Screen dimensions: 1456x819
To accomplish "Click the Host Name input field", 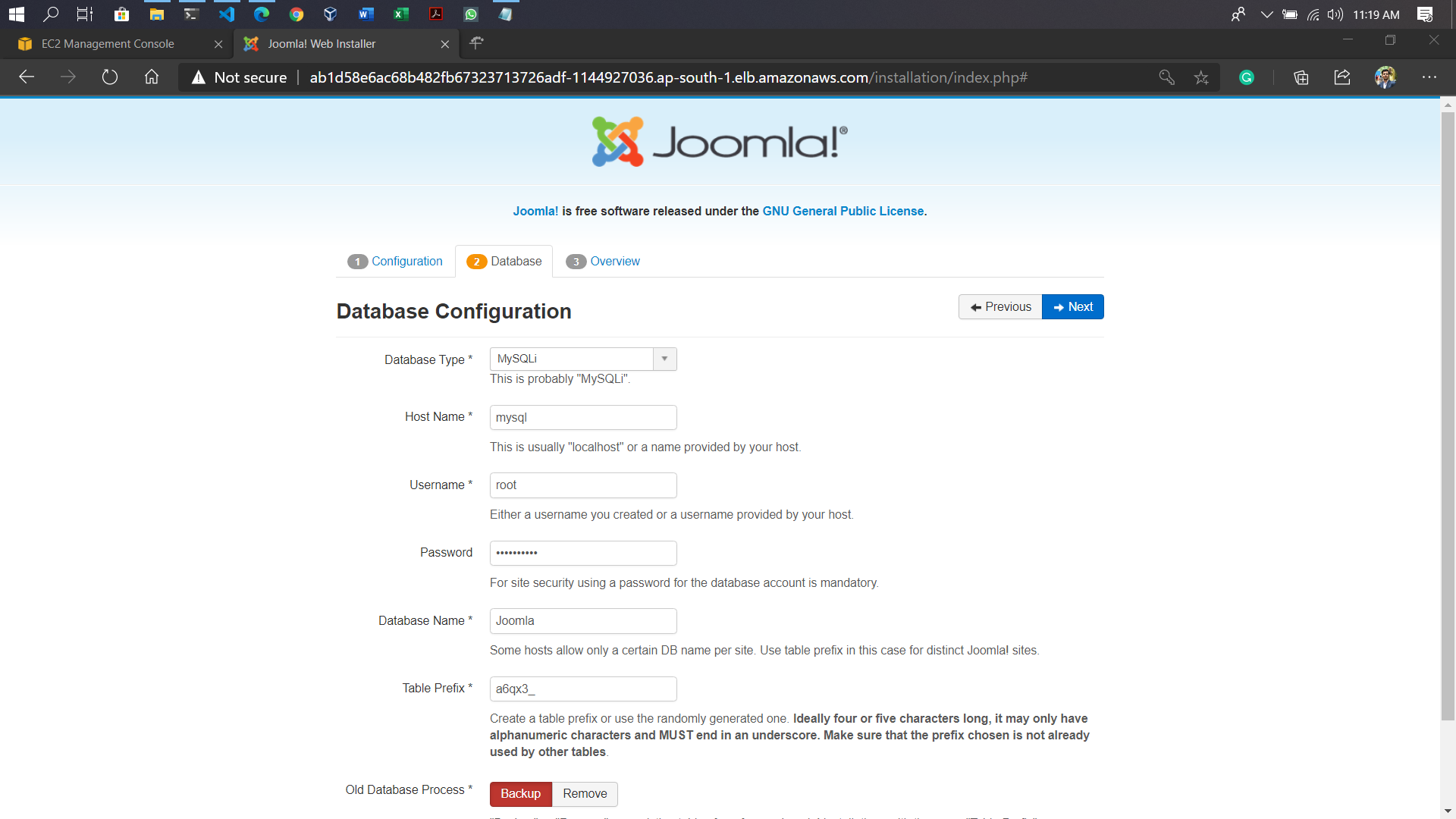I will tap(582, 418).
